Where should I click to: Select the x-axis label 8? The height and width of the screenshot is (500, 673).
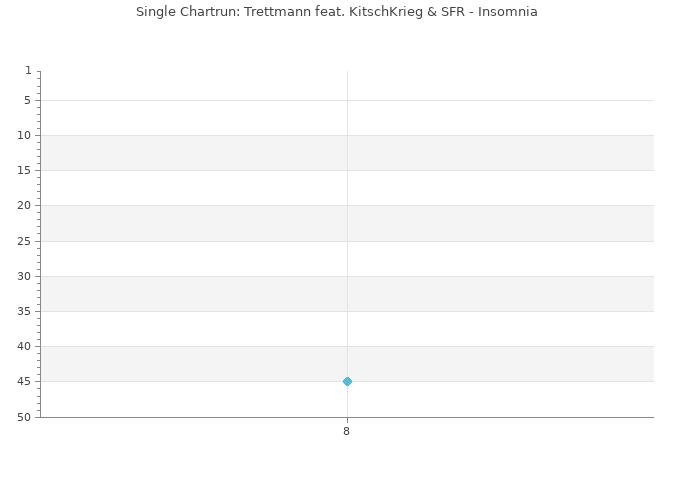click(346, 431)
